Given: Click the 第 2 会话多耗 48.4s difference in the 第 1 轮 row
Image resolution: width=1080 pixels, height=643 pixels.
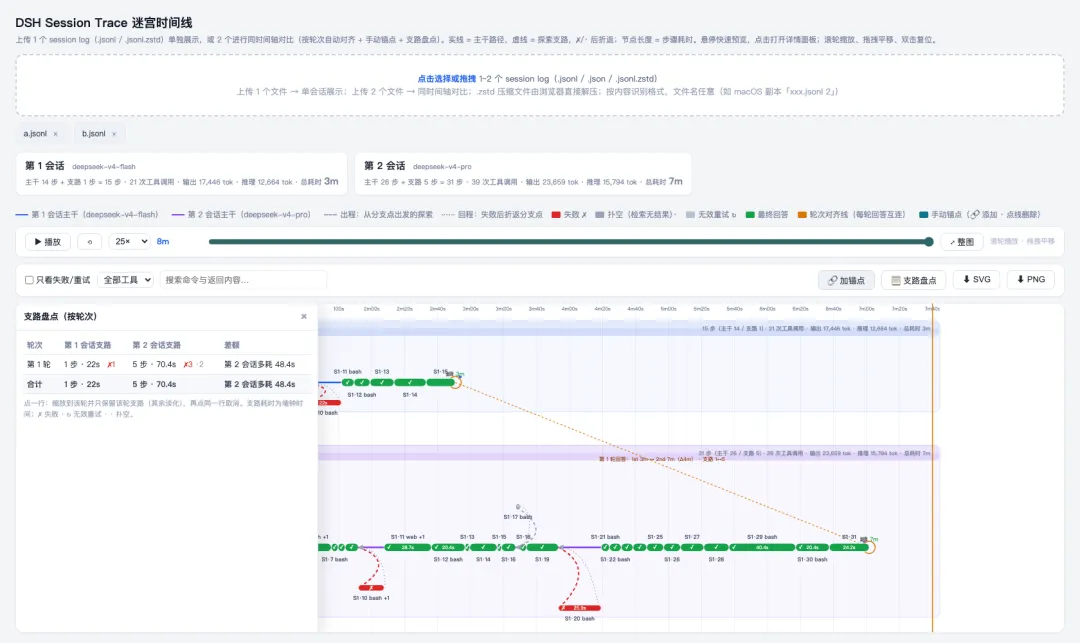Looking at the screenshot, I should (260, 364).
